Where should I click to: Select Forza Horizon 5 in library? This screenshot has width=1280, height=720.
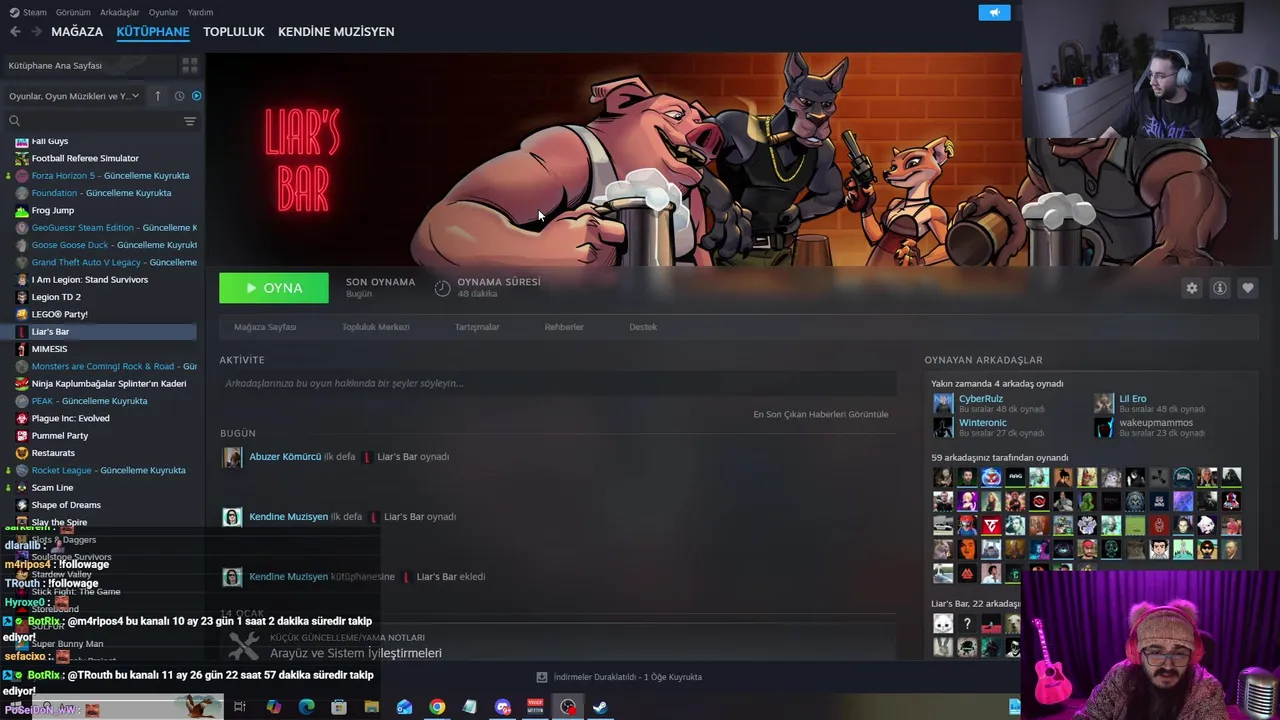tap(110, 176)
